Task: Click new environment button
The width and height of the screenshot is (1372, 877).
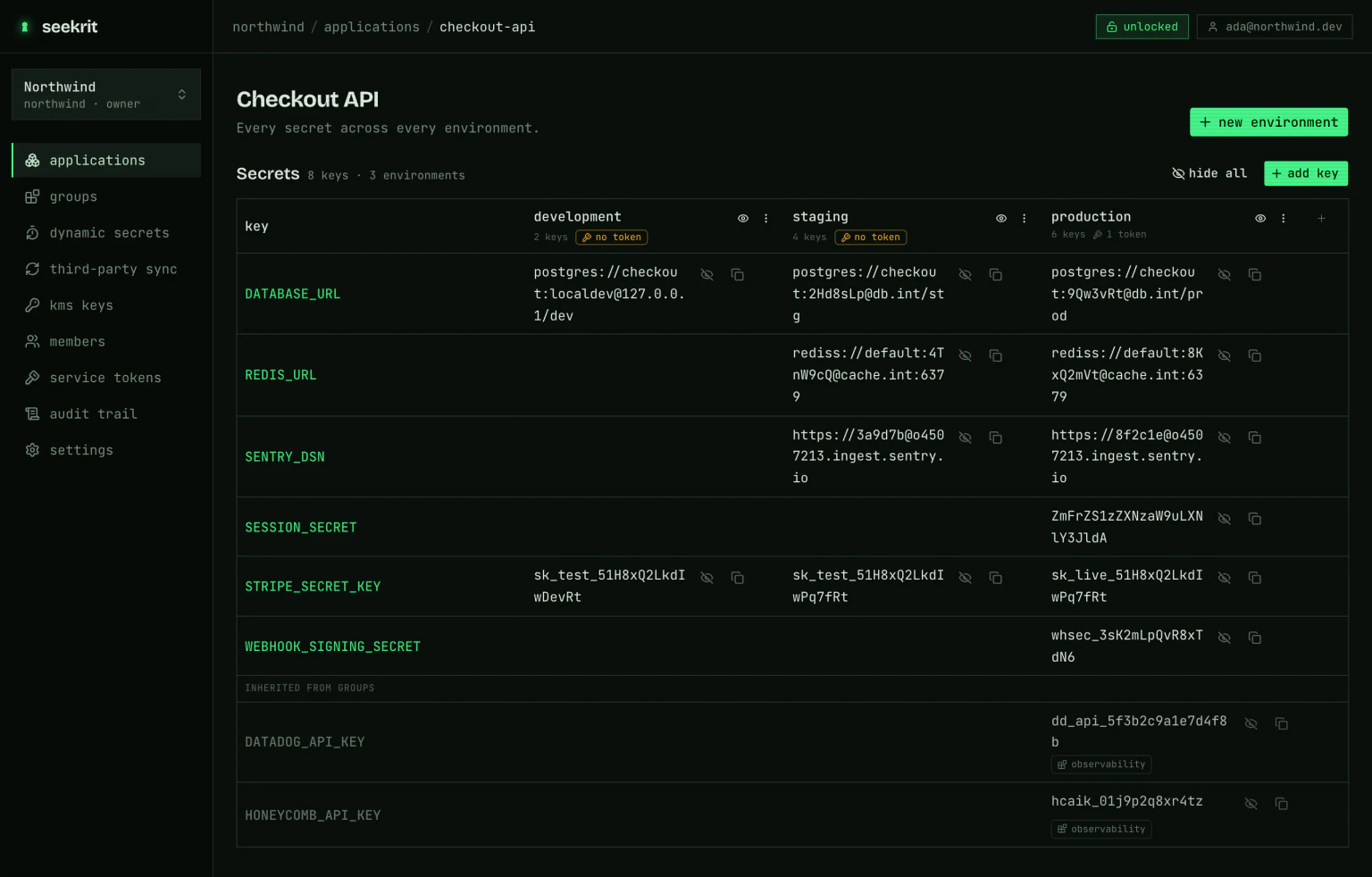Action: point(1268,122)
